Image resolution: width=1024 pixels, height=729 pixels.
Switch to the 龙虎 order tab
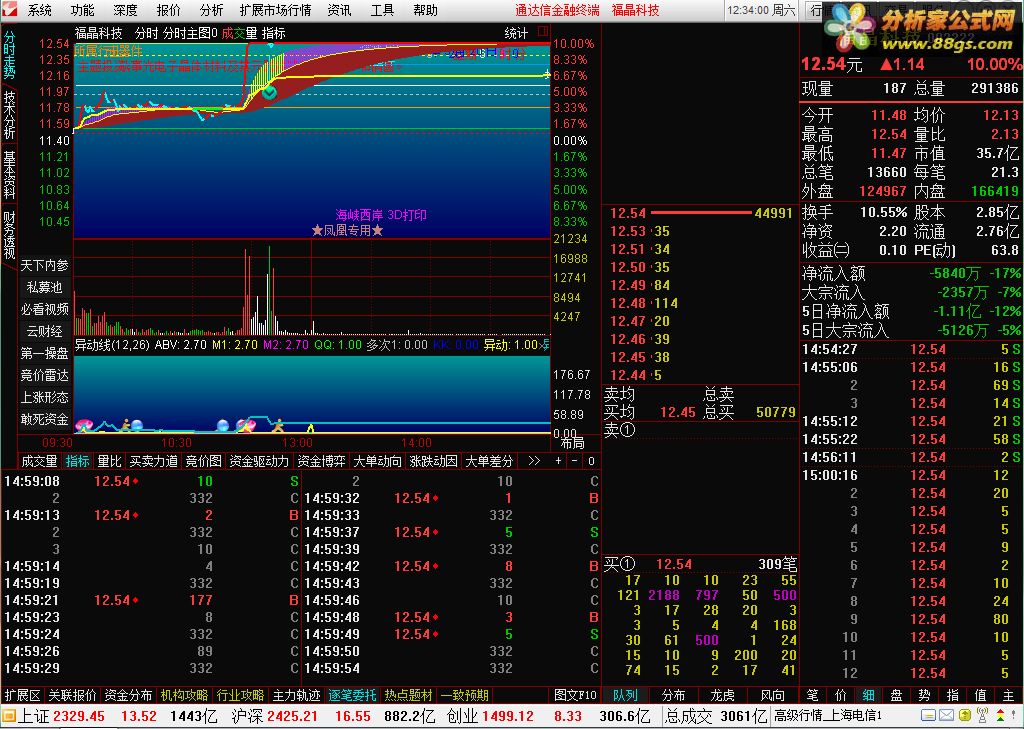click(x=722, y=695)
